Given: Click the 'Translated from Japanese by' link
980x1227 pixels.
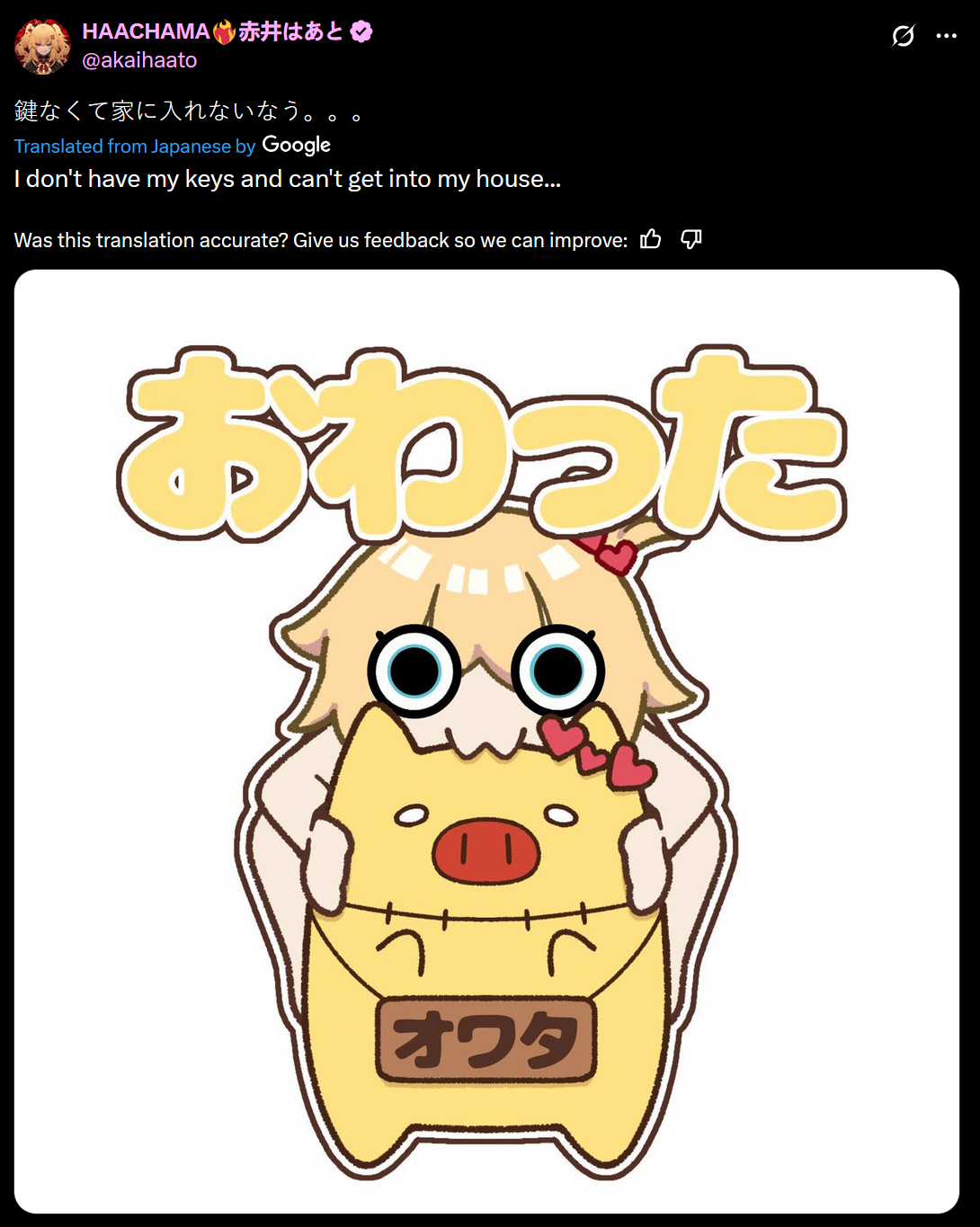Looking at the screenshot, I should tap(135, 147).
